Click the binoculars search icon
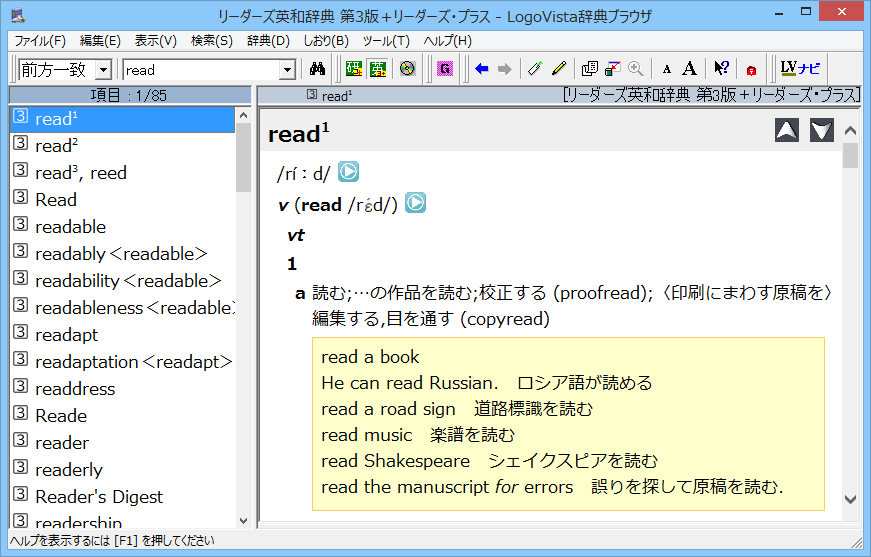This screenshot has width=871, height=557. pos(319,69)
